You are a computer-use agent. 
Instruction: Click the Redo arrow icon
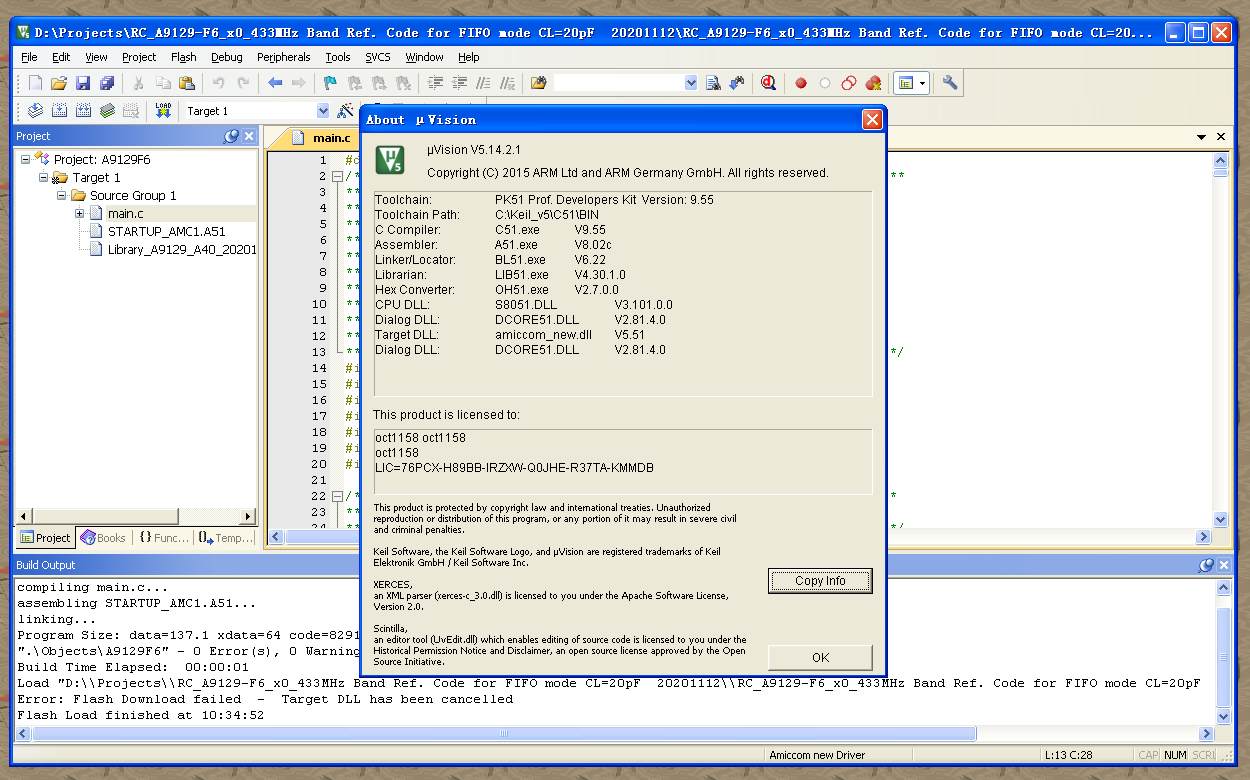point(242,83)
